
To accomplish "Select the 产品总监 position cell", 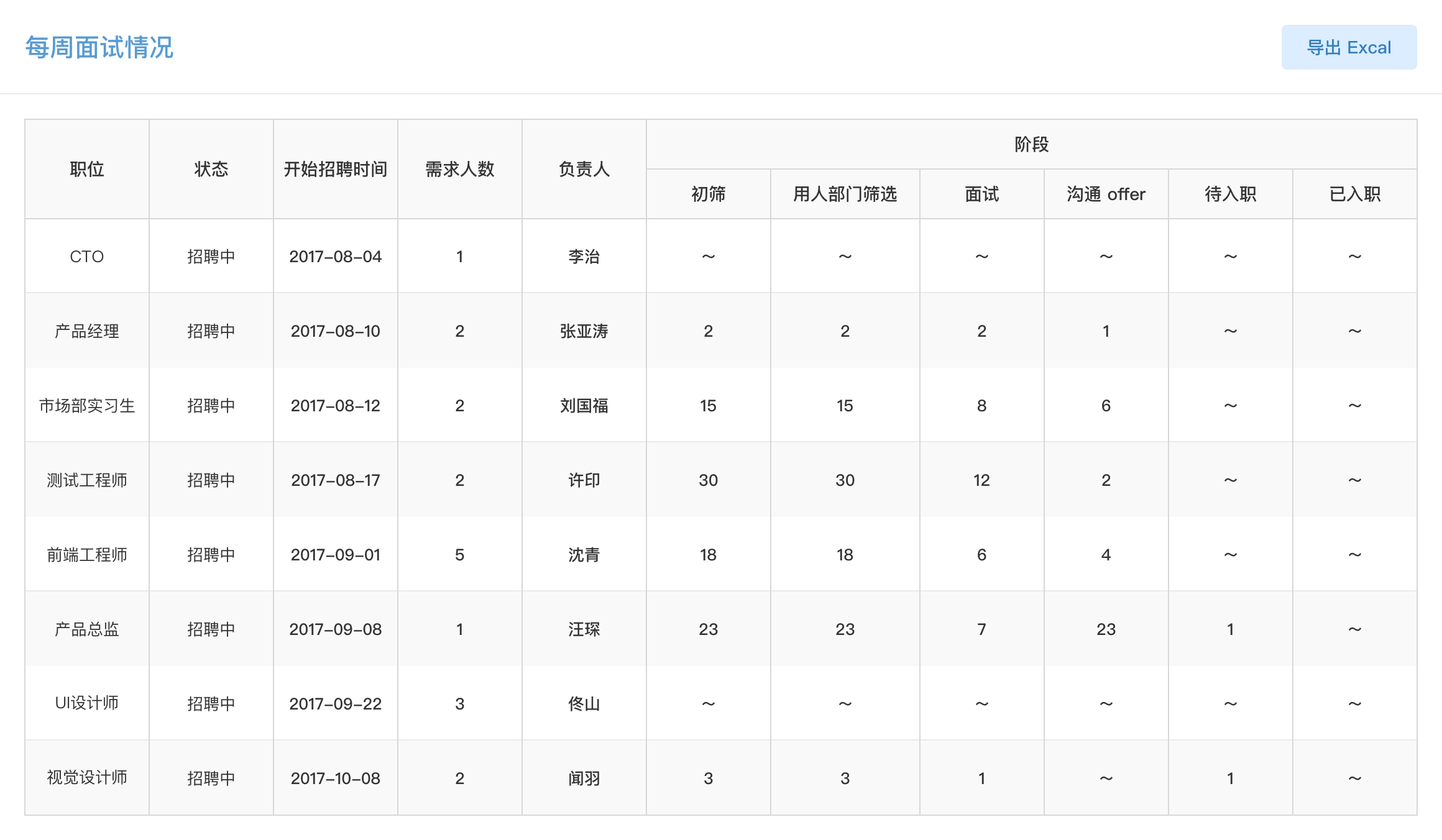I will pyautogui.click(x=87, y=629).
